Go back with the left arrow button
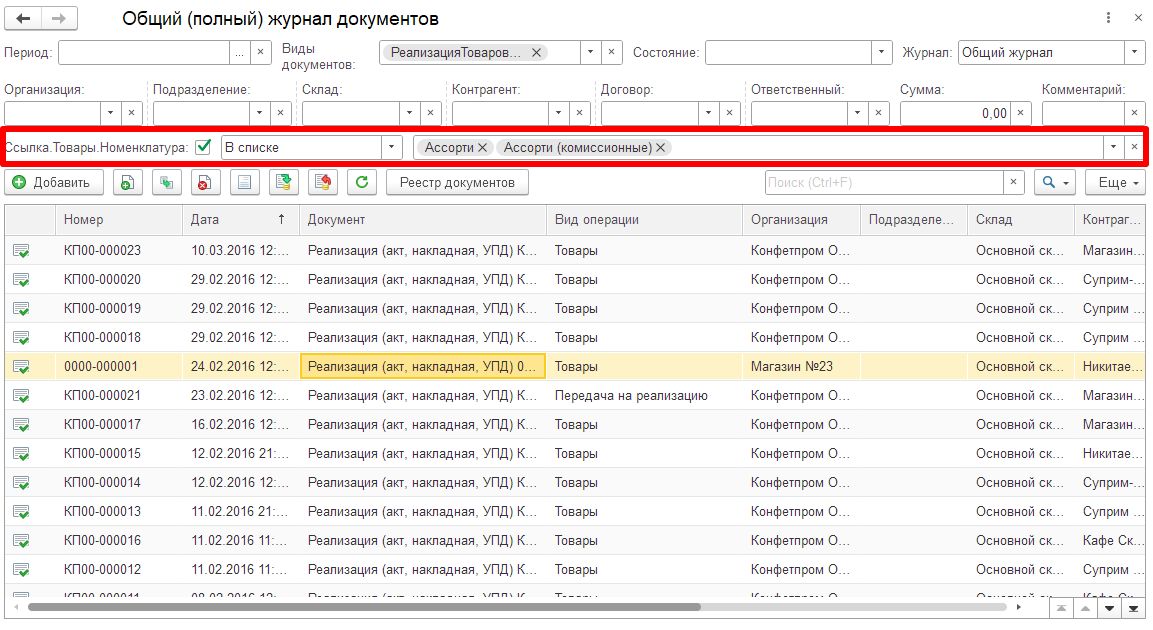 pos(23,18)
